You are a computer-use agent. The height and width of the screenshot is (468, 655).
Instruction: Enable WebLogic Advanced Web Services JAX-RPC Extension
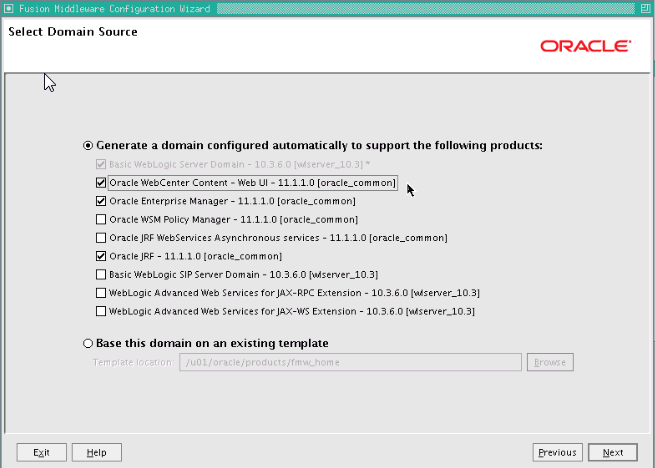click(101, 293)
